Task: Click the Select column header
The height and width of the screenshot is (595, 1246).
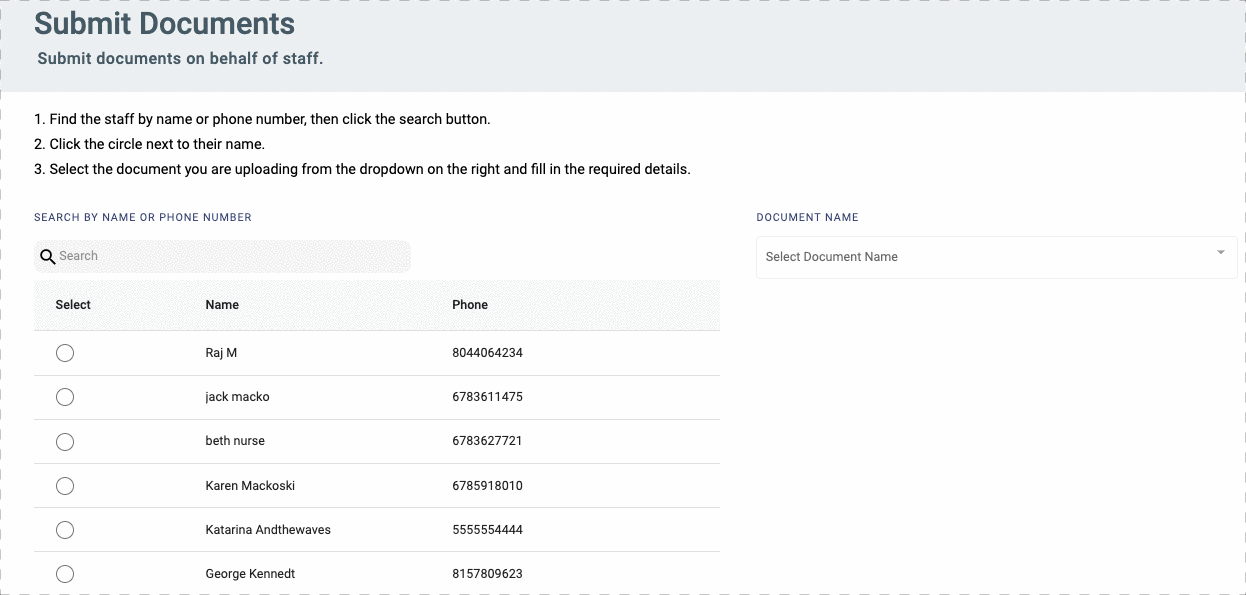Action: click(72, 305)
